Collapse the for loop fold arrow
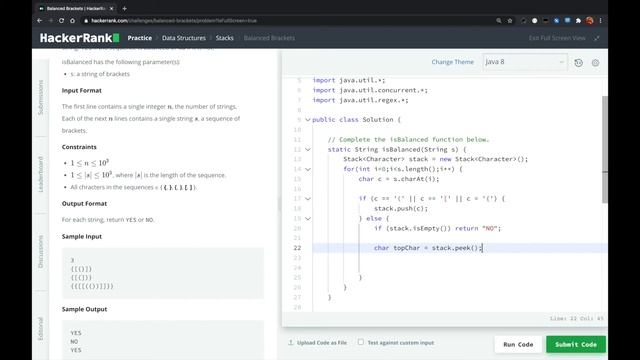Viewport: 640px width, 360px height. (x=308, y=169)
